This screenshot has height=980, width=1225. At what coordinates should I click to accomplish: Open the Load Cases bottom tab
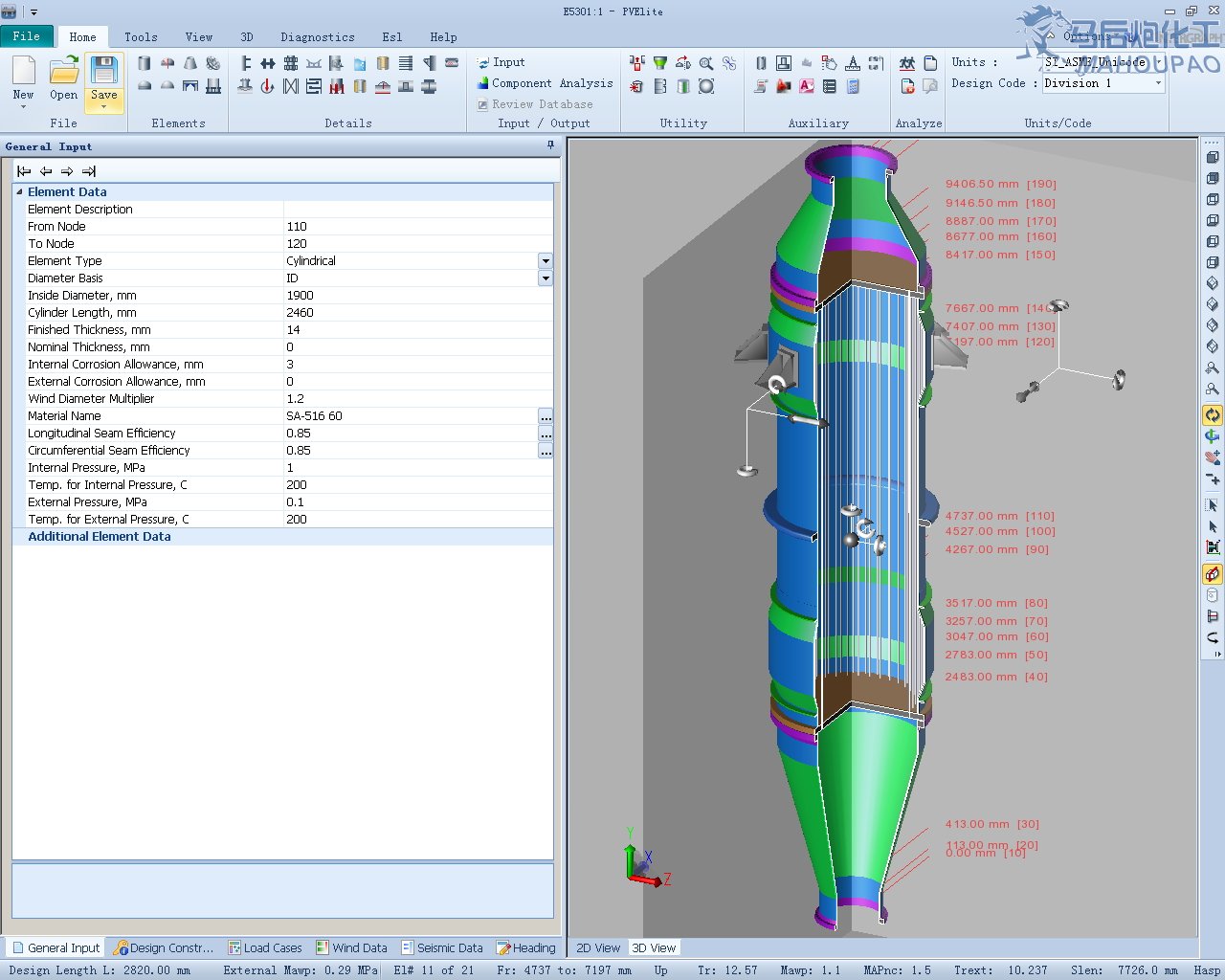point(265,947)
